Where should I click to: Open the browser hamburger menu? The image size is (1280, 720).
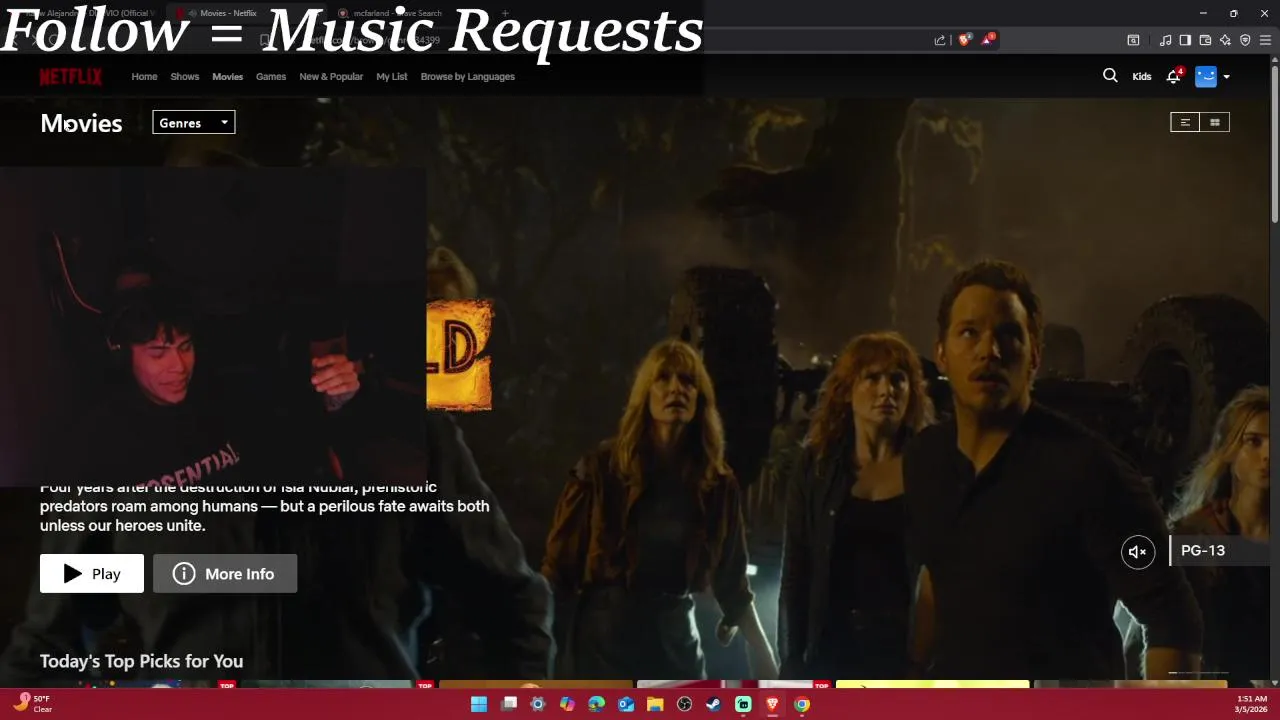point(1265,40)
